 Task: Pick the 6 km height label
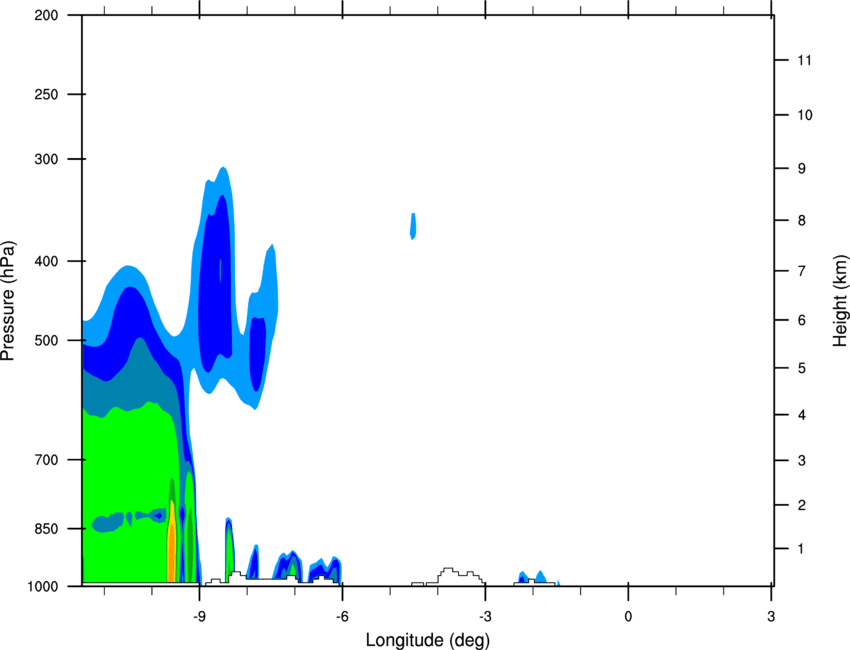802,320
